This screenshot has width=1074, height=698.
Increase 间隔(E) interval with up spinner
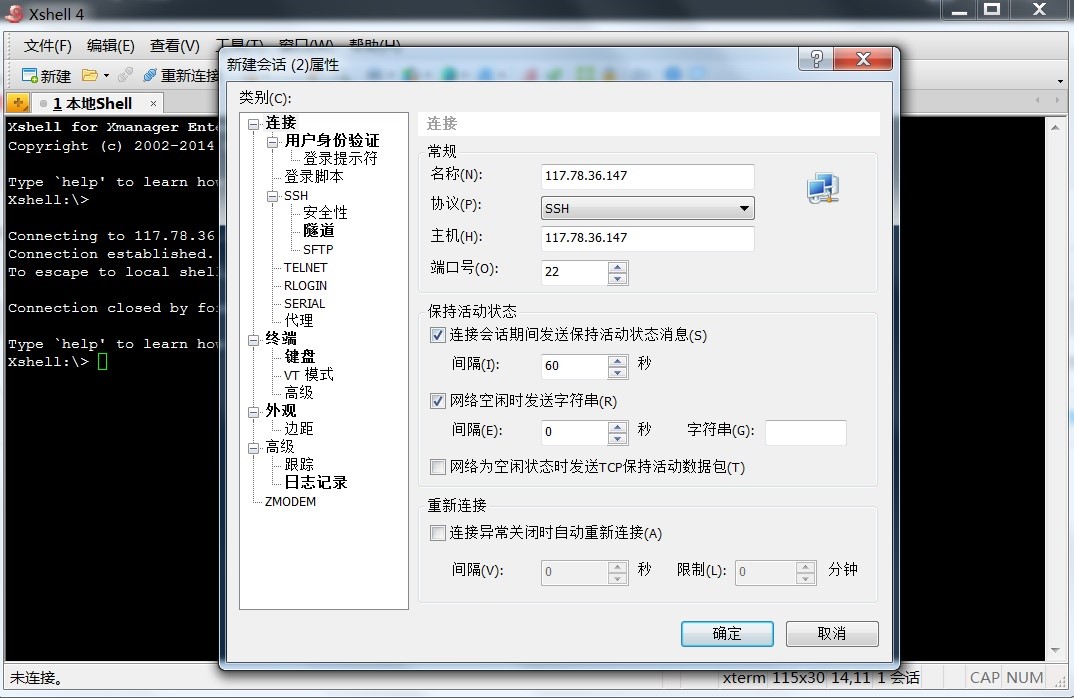point(617,426)
